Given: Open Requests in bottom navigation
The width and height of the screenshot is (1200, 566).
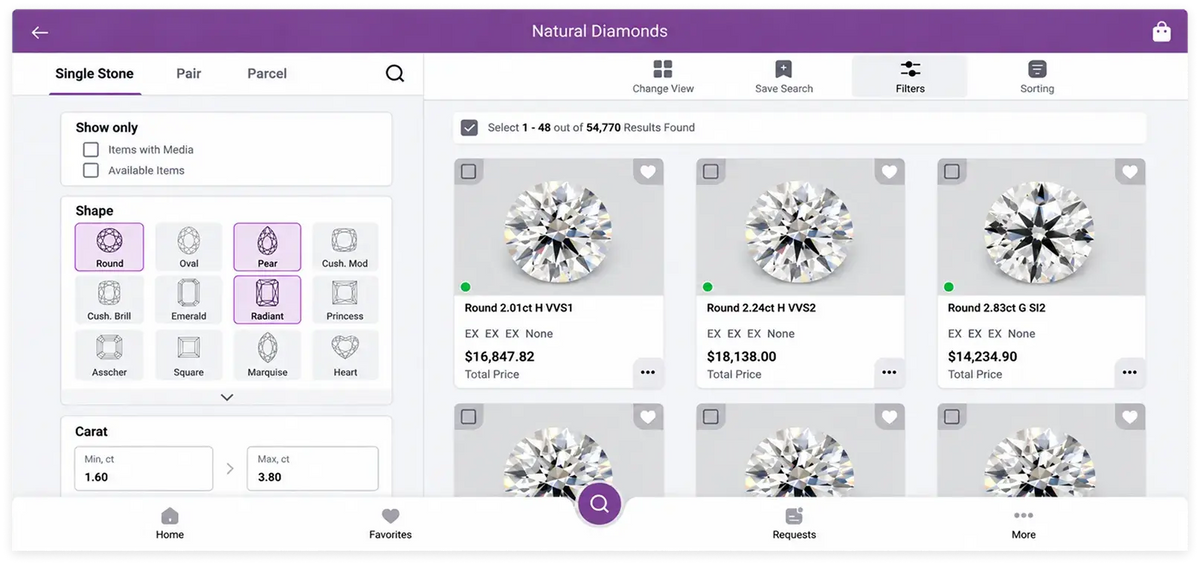Looking at the screenshot, I should (794, 524).
